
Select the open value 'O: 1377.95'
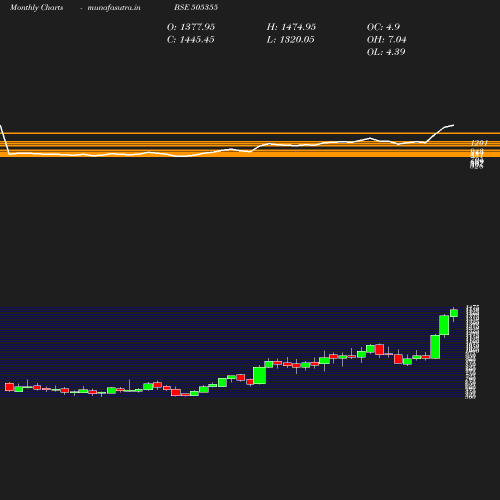[191, 27]
